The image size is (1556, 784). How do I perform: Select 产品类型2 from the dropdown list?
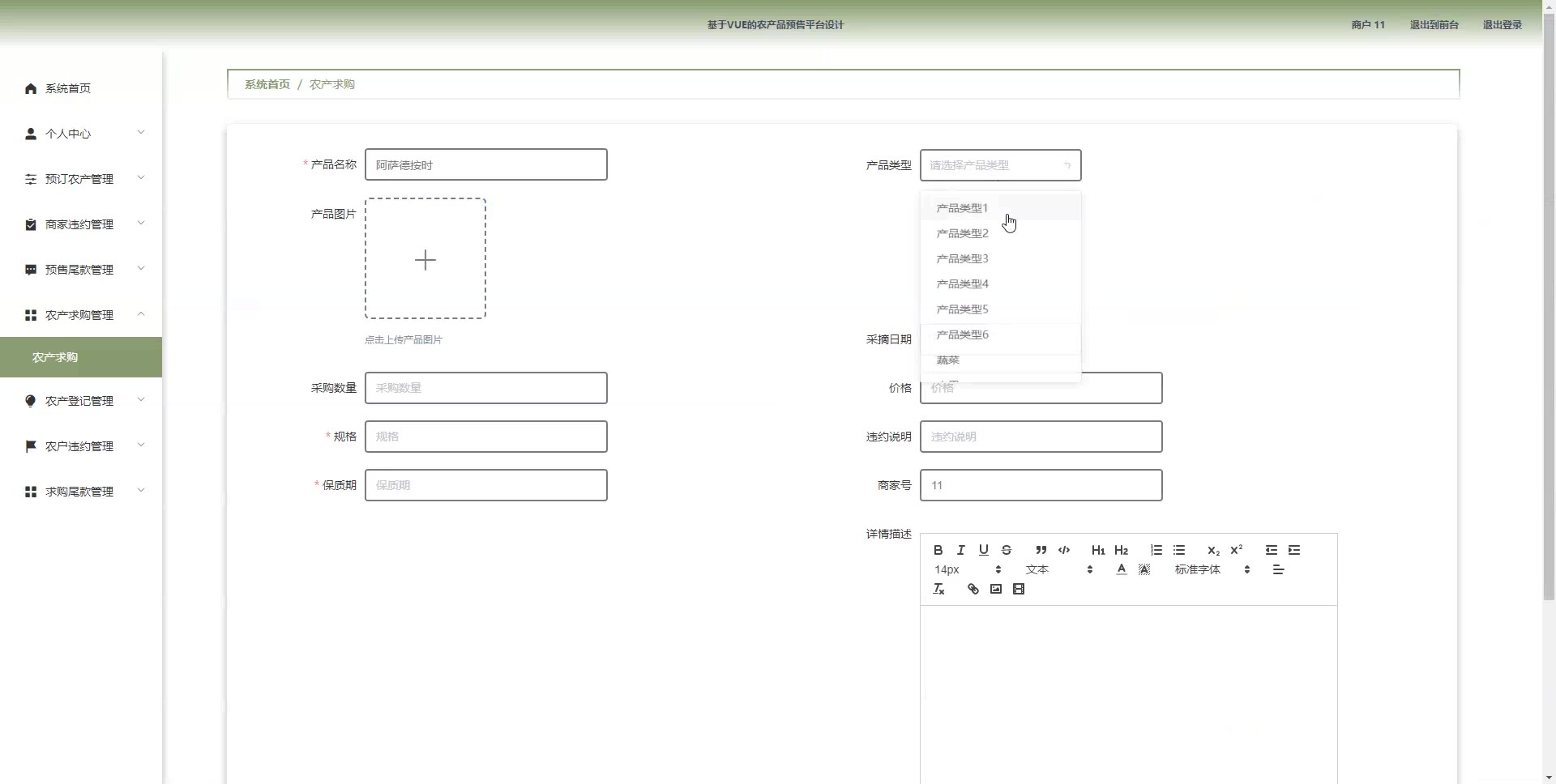[x=1000, y=233]
